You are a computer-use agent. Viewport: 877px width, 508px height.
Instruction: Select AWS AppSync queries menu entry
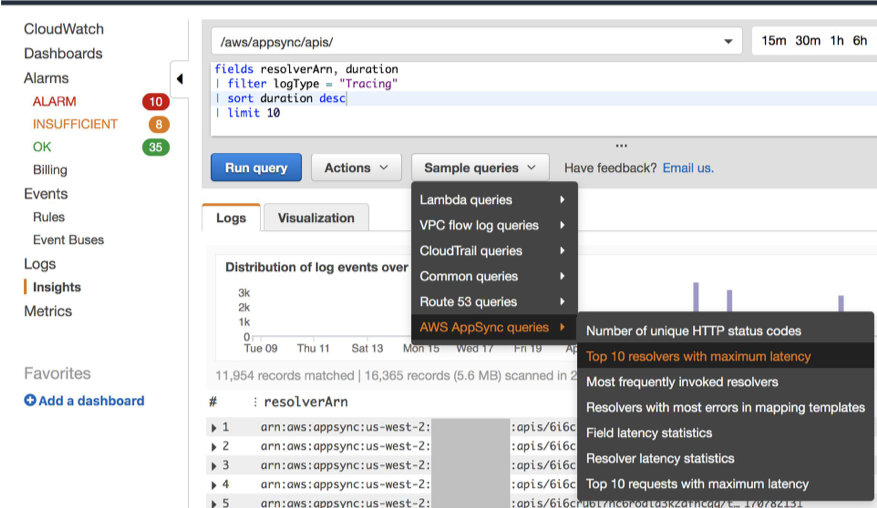click(494, 327)
